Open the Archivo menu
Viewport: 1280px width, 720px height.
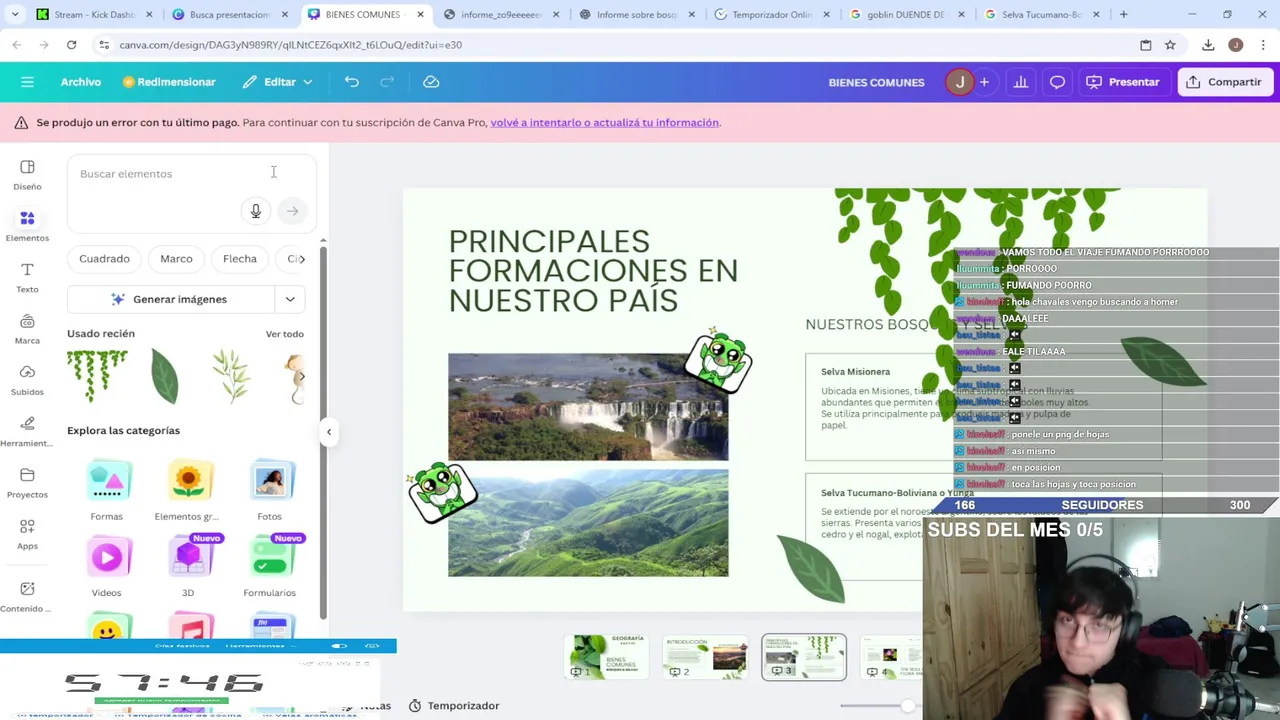click(x=80, y=82)
